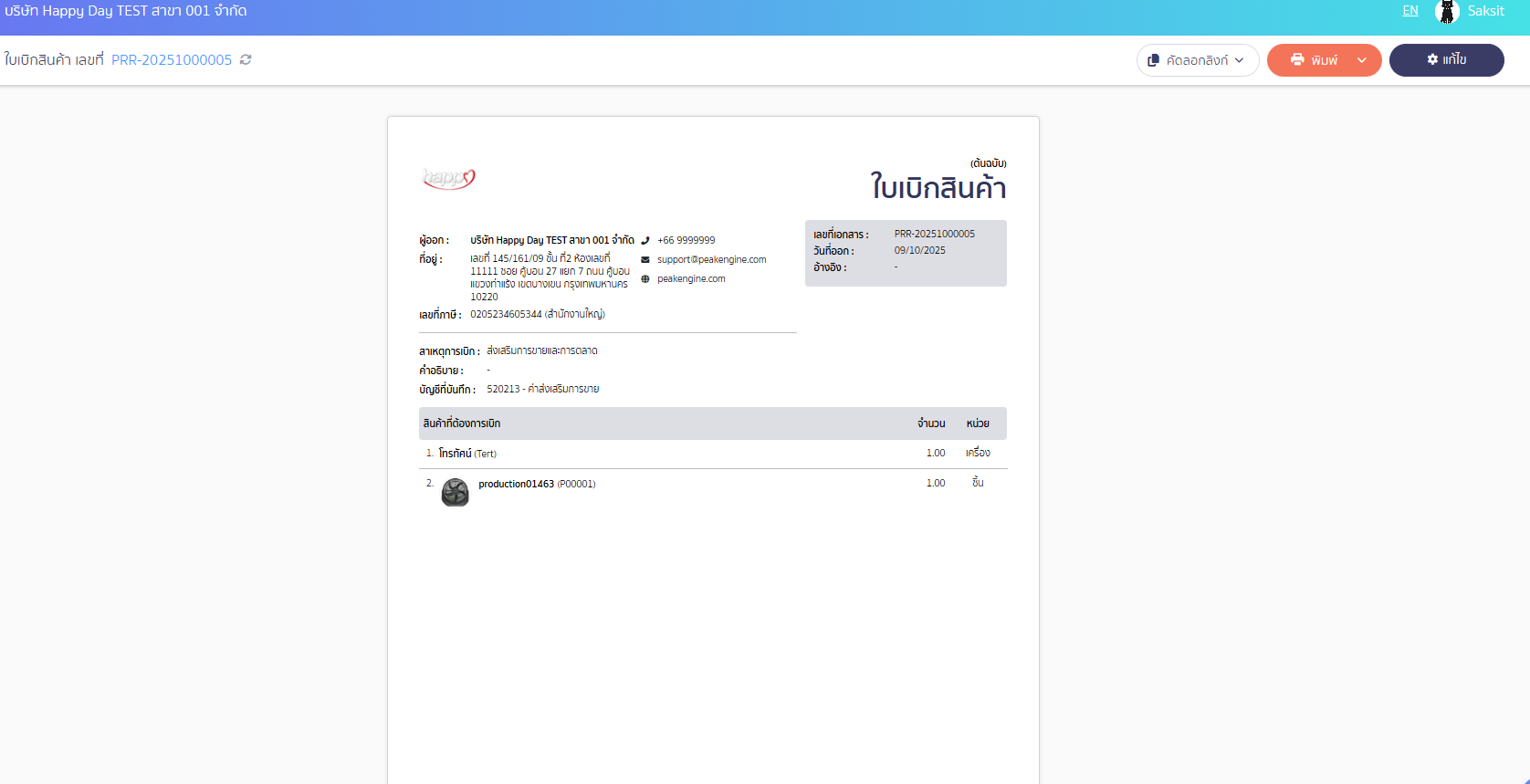Click the support@peakengine.com email link
Image resolution: width=1530 pixels, height=784 pixels.
(x=711, y=260)
